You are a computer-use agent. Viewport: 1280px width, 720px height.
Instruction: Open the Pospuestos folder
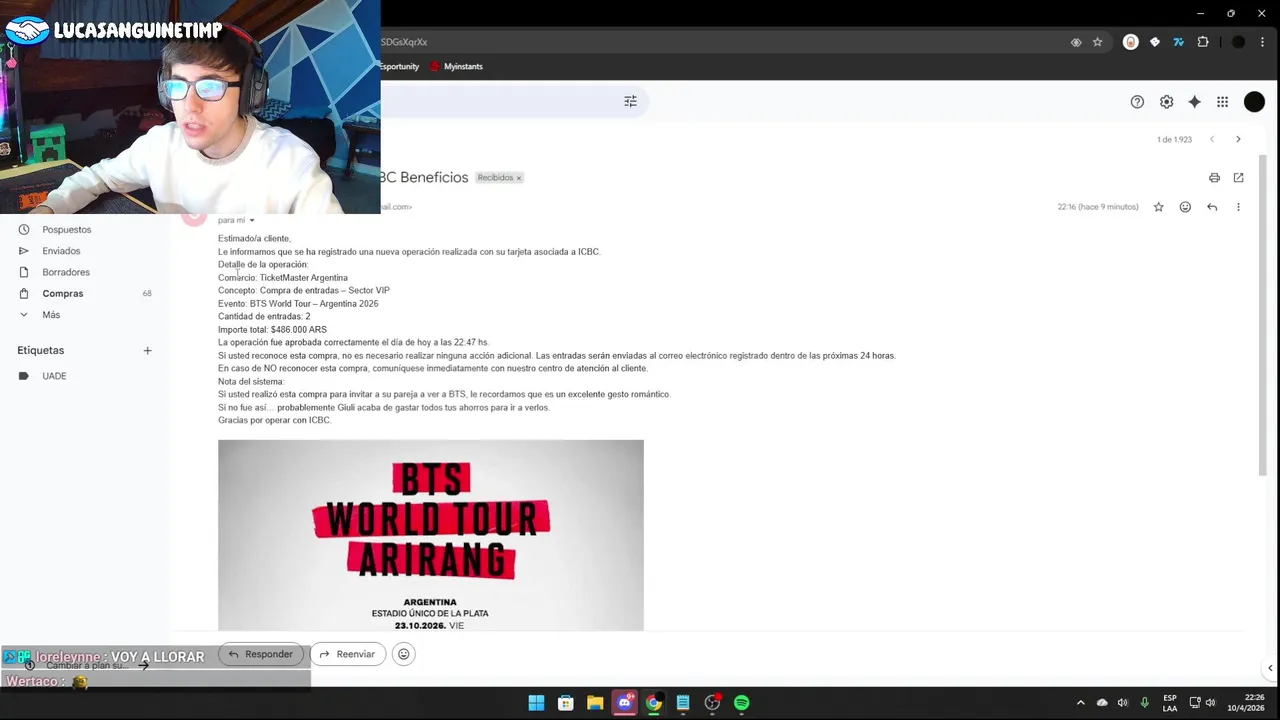point(66,230)
